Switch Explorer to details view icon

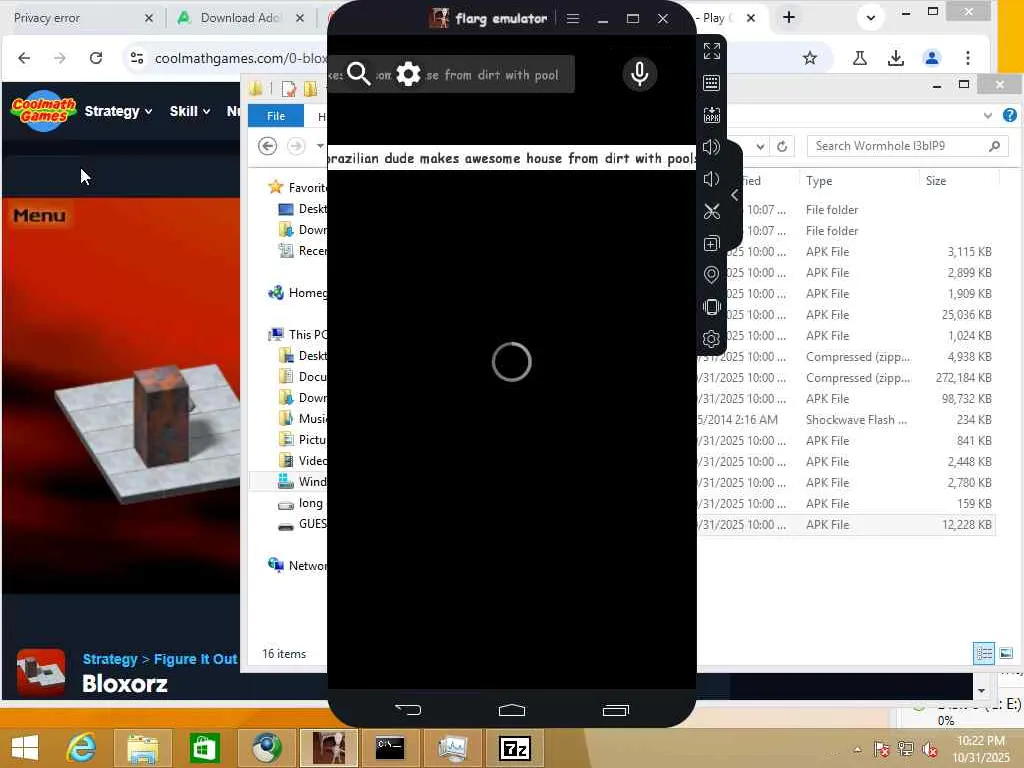(984, 653)
